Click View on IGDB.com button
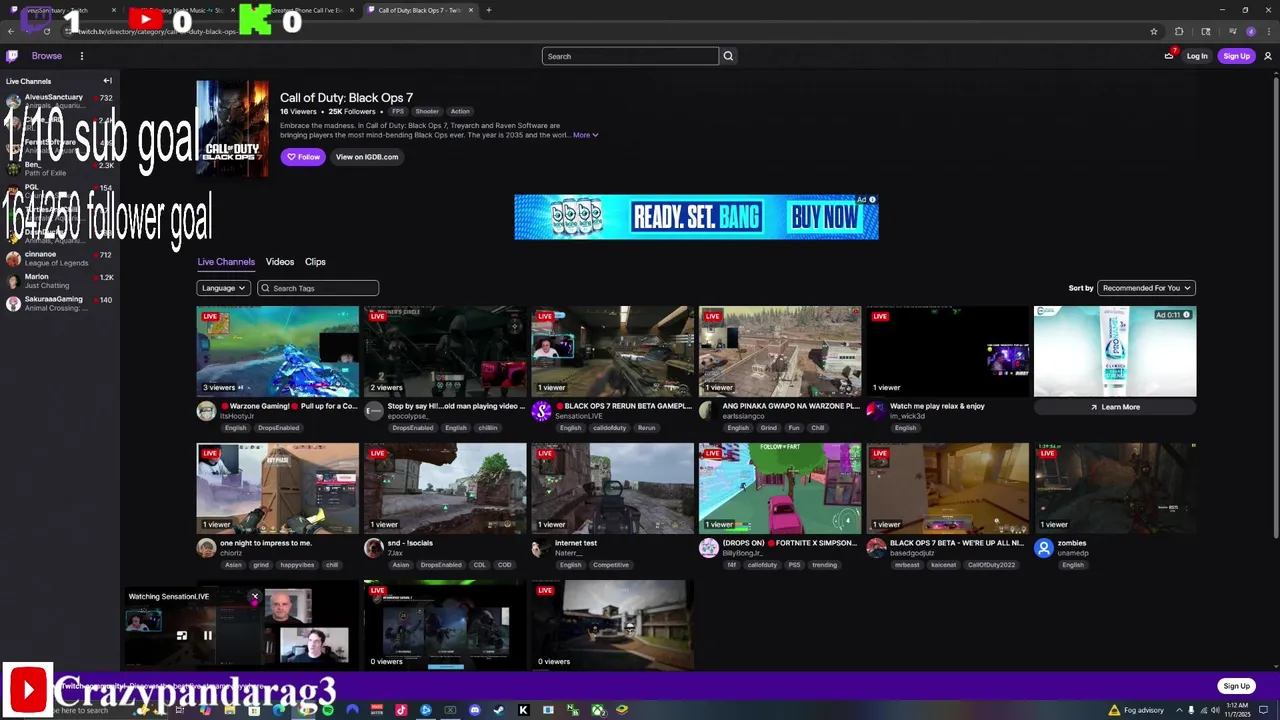Screen dimensions: 1280x720 coord(367,157)
